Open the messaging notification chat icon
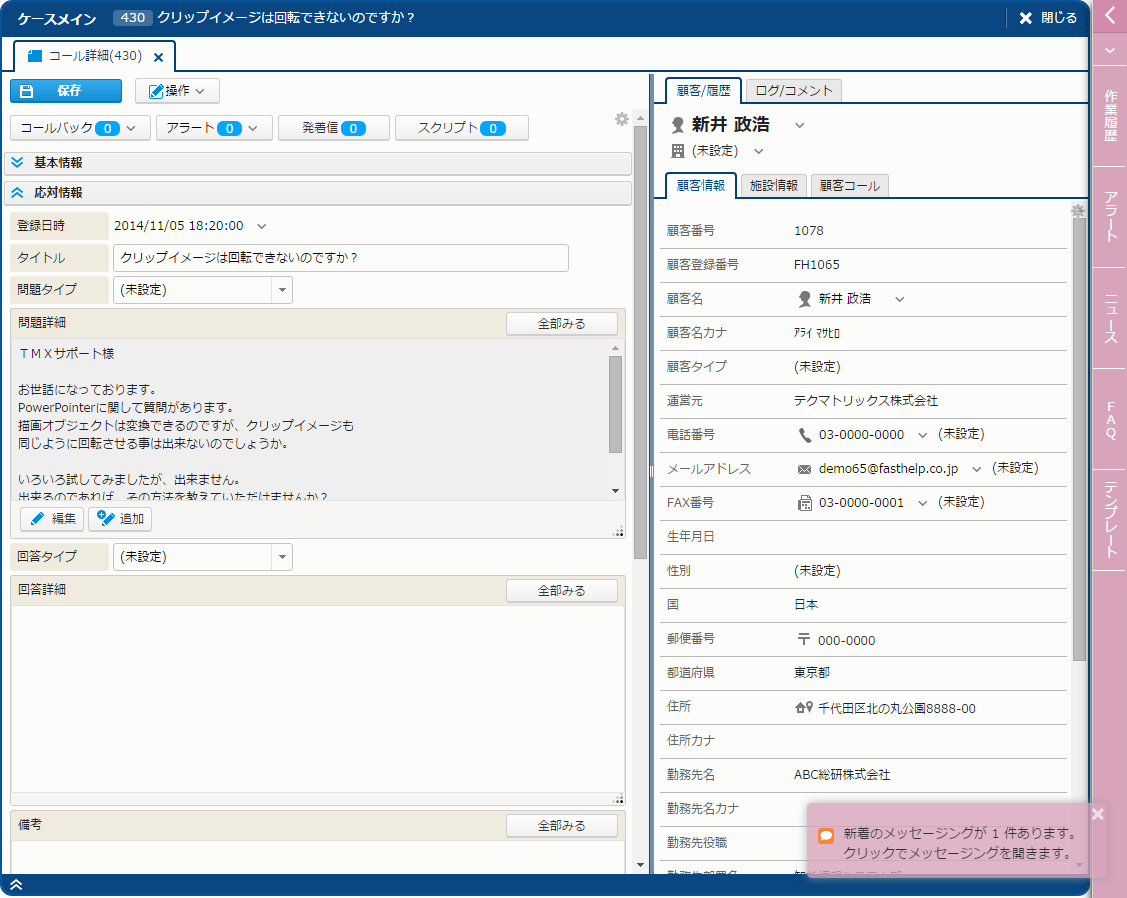1127x898 pixels. (x=826, y=836)
